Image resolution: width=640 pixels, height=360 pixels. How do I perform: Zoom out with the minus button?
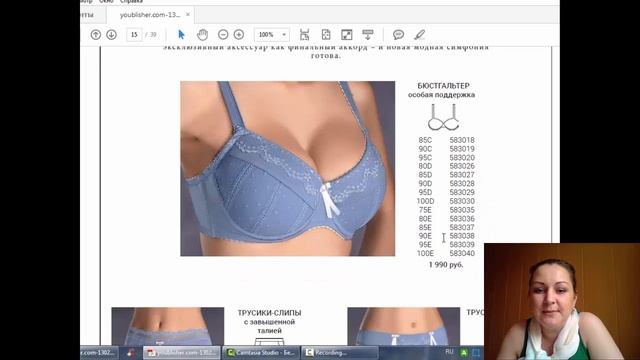point(223,35)
